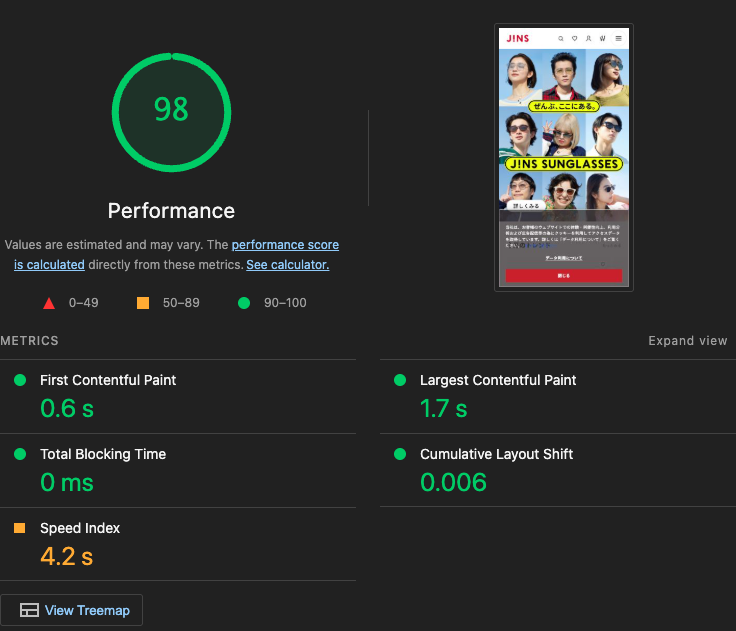The image size is (736, 631).
Task: Click the hamburger menu icon in the screenshot
Action: coord(618,38)
